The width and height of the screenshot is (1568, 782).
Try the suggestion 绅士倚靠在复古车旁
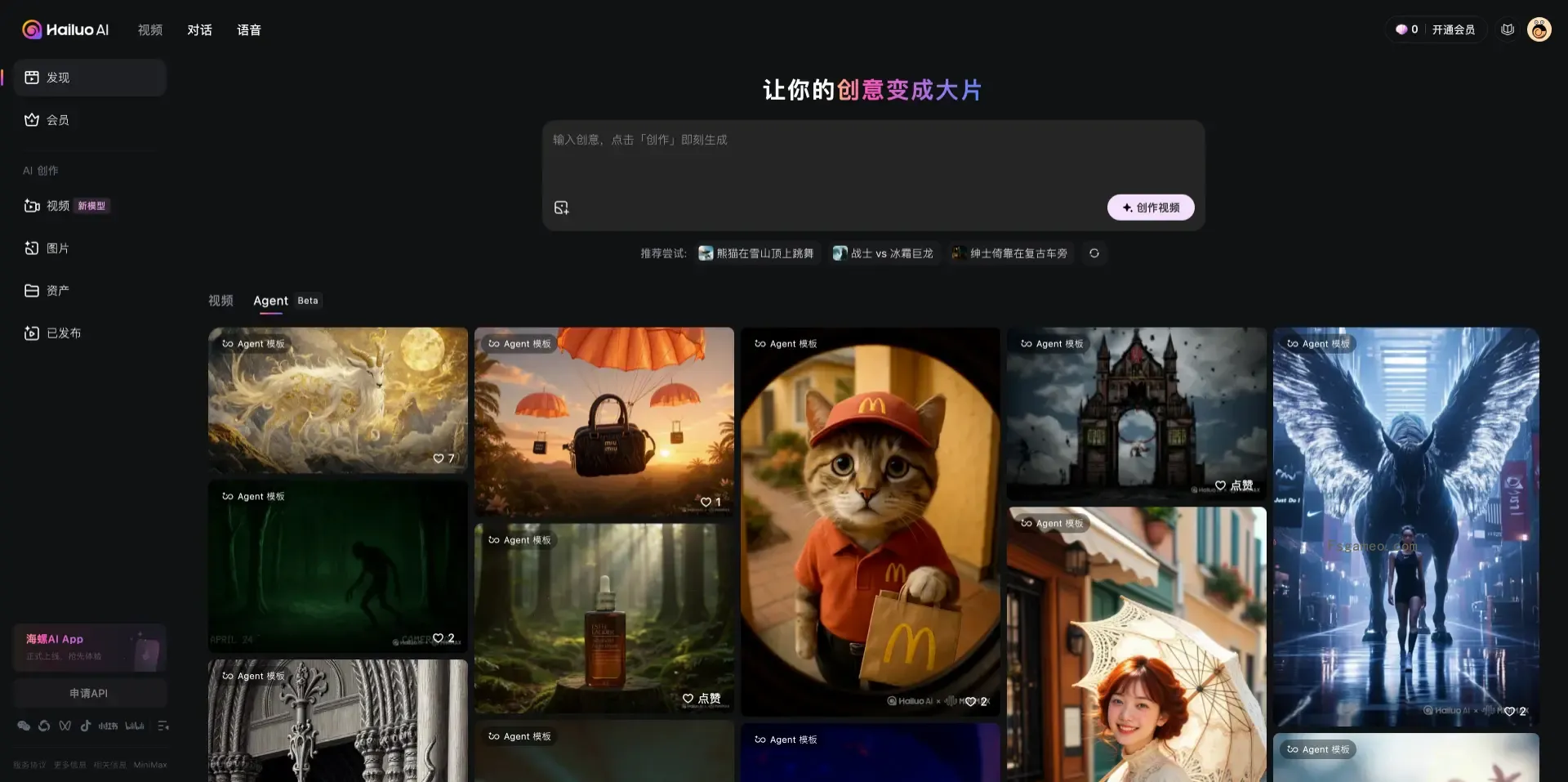click(1010, 253)
